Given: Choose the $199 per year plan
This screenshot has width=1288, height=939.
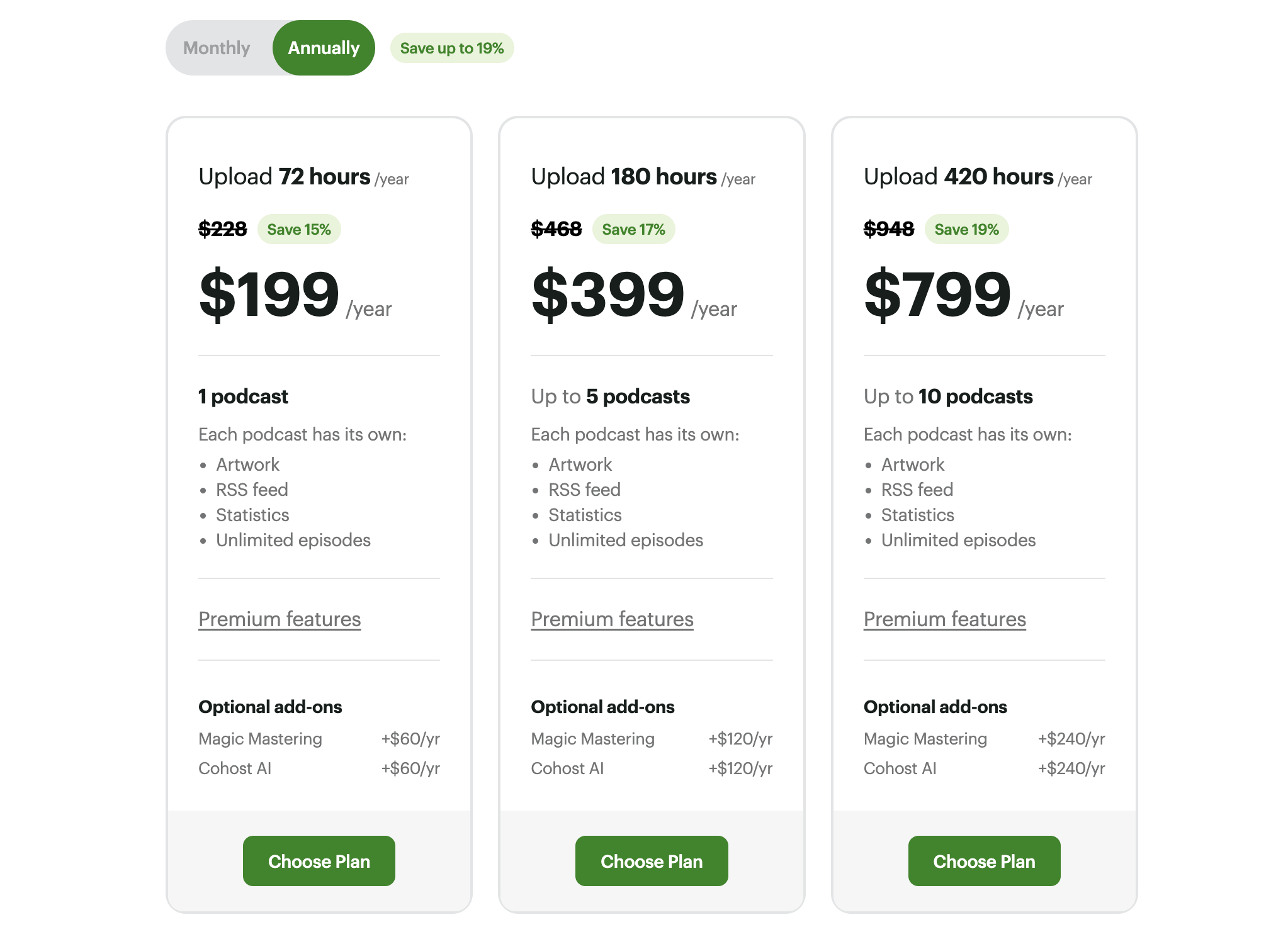Looking at the screenshot, I should [x=319, y=861].
